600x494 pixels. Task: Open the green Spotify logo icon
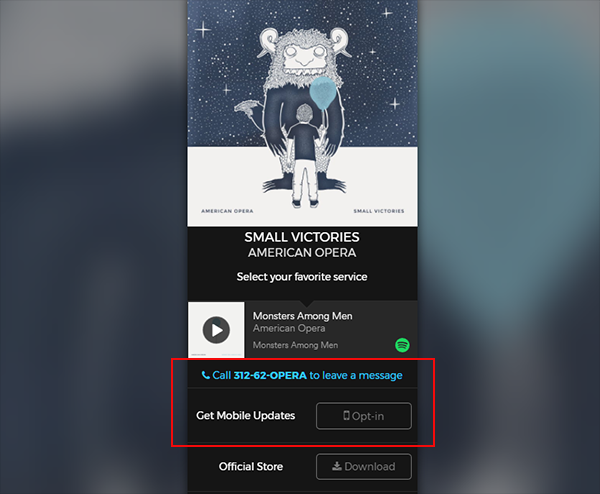tap(402, 345)
